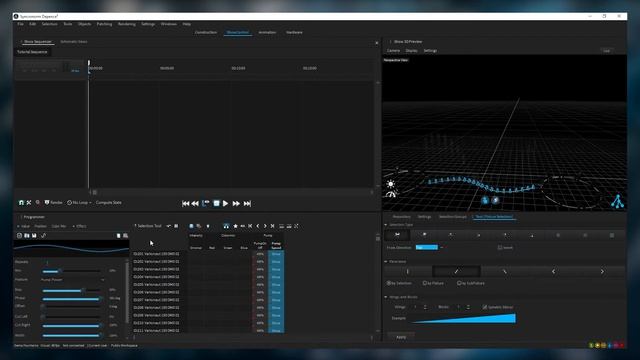The width and height of the screenshot is (640, 360).
Task: Open the Patching menu
Action: click(104, 24)
